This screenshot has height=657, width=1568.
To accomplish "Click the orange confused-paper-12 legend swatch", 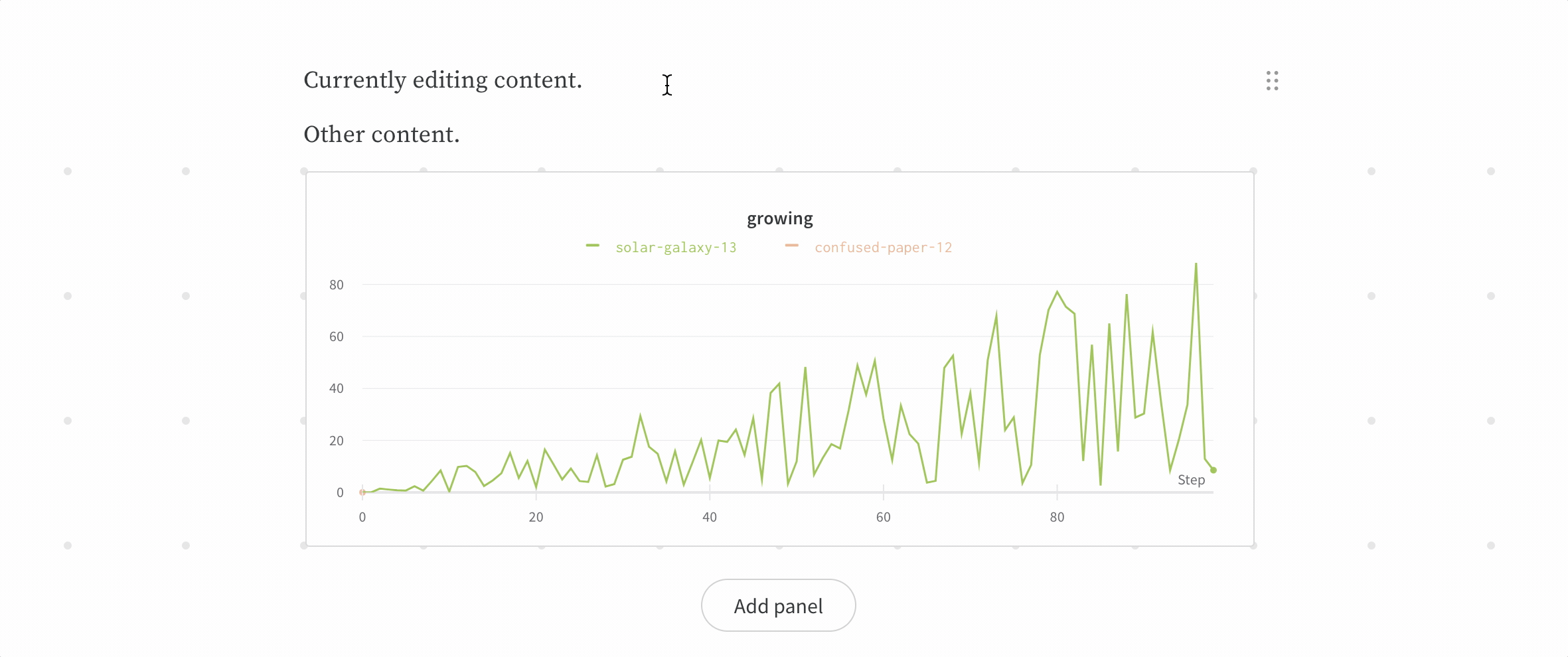I will [x=791, y=246].
